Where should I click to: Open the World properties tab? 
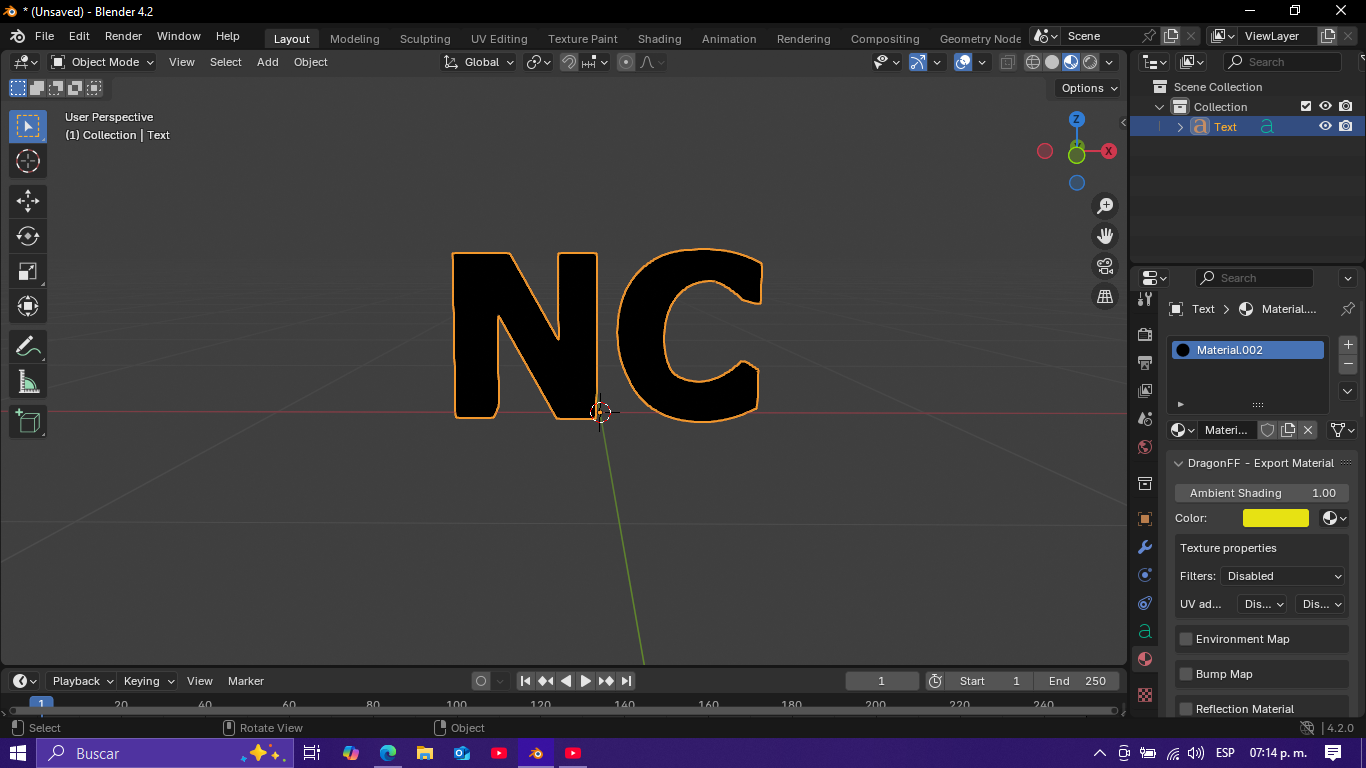[1145, 446]
